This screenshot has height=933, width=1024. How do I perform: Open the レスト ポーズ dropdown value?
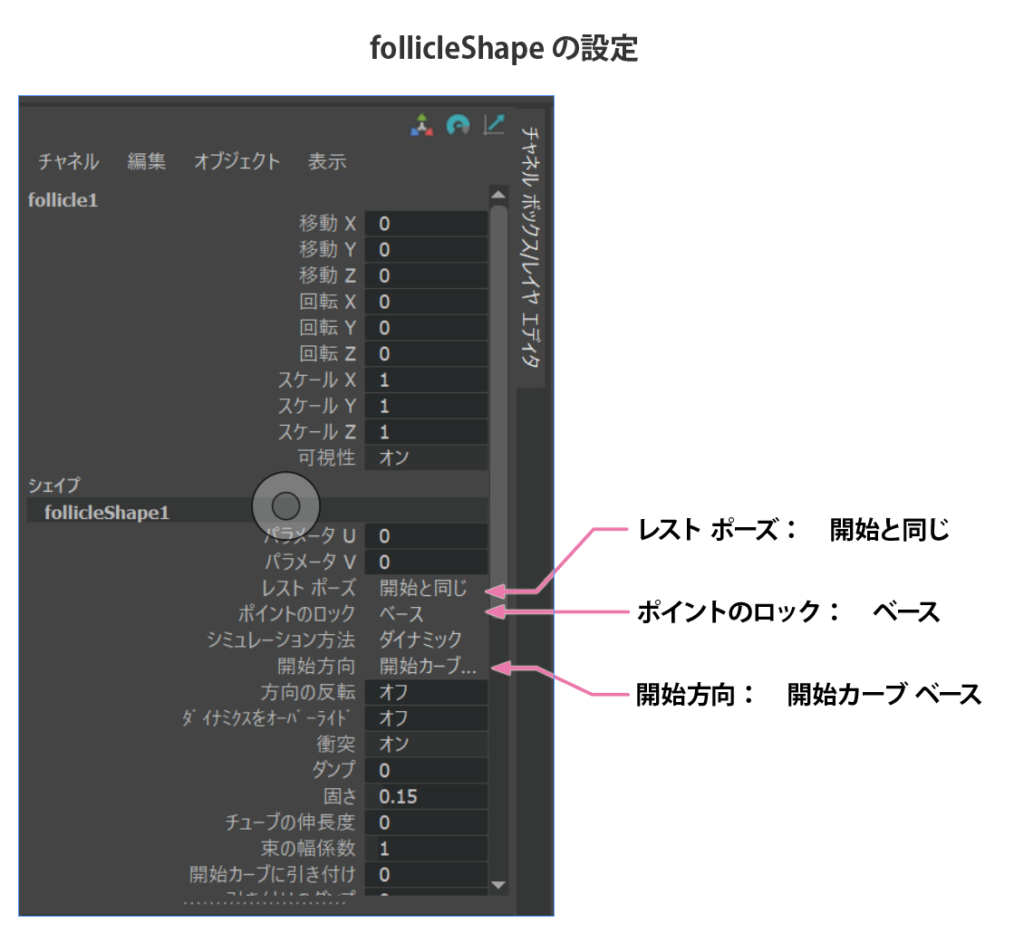tap(425, 588)
